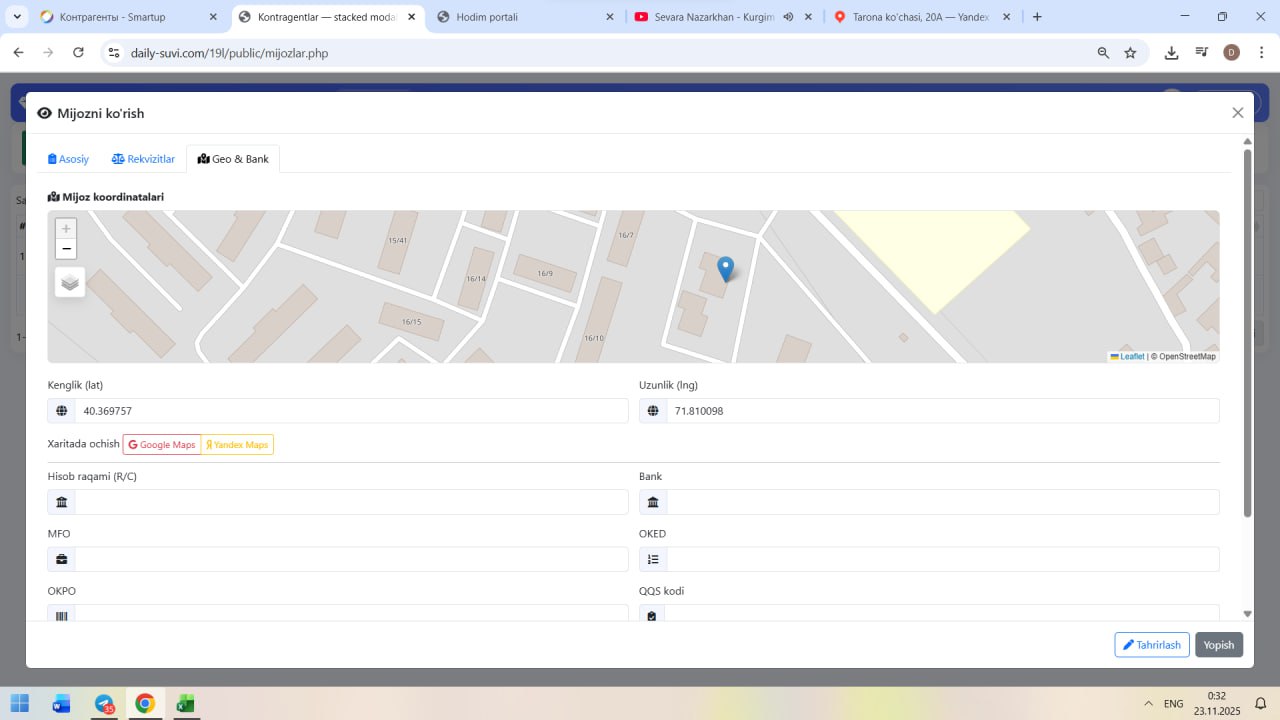Open location in Yandex Maps
The width and height of the screenshot is (1280, 720).
pos(237,445)
